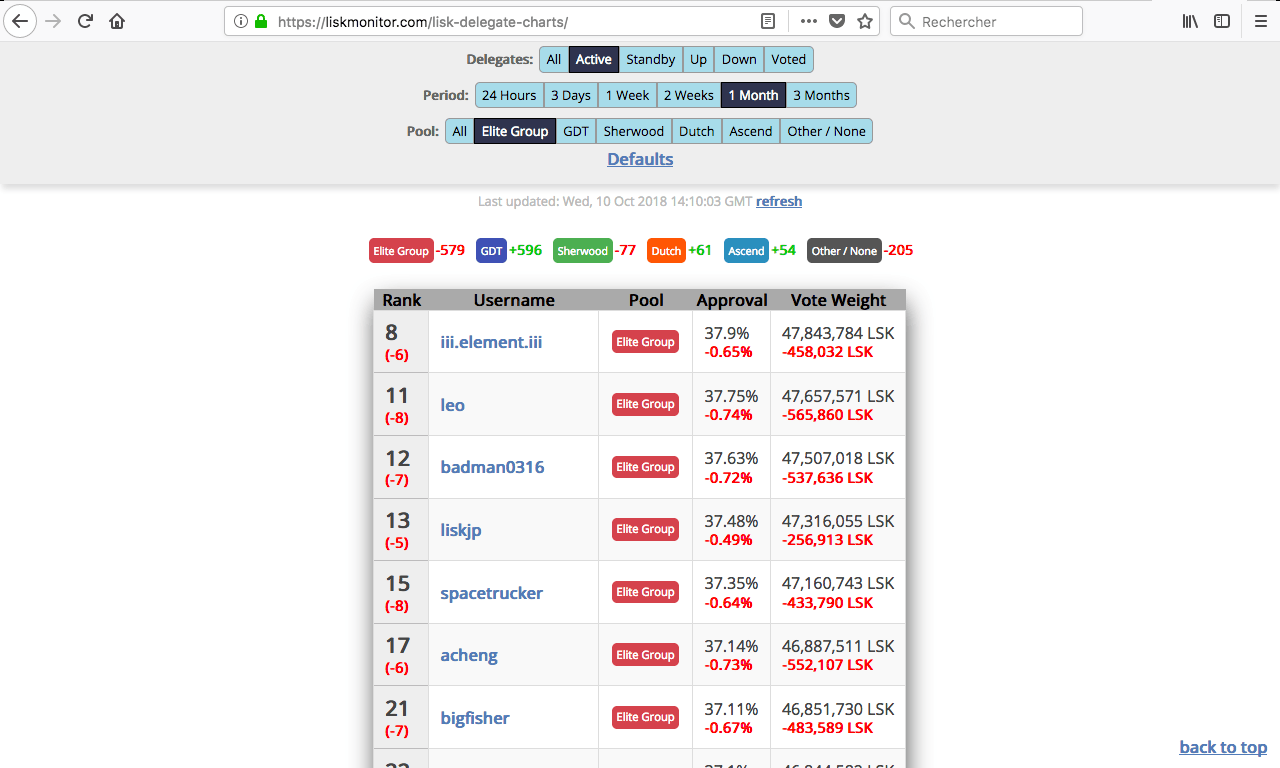Show the sidebar panel icon
The height and width of the screenshot is (768, 1280).
click(x=1222, y=21)
